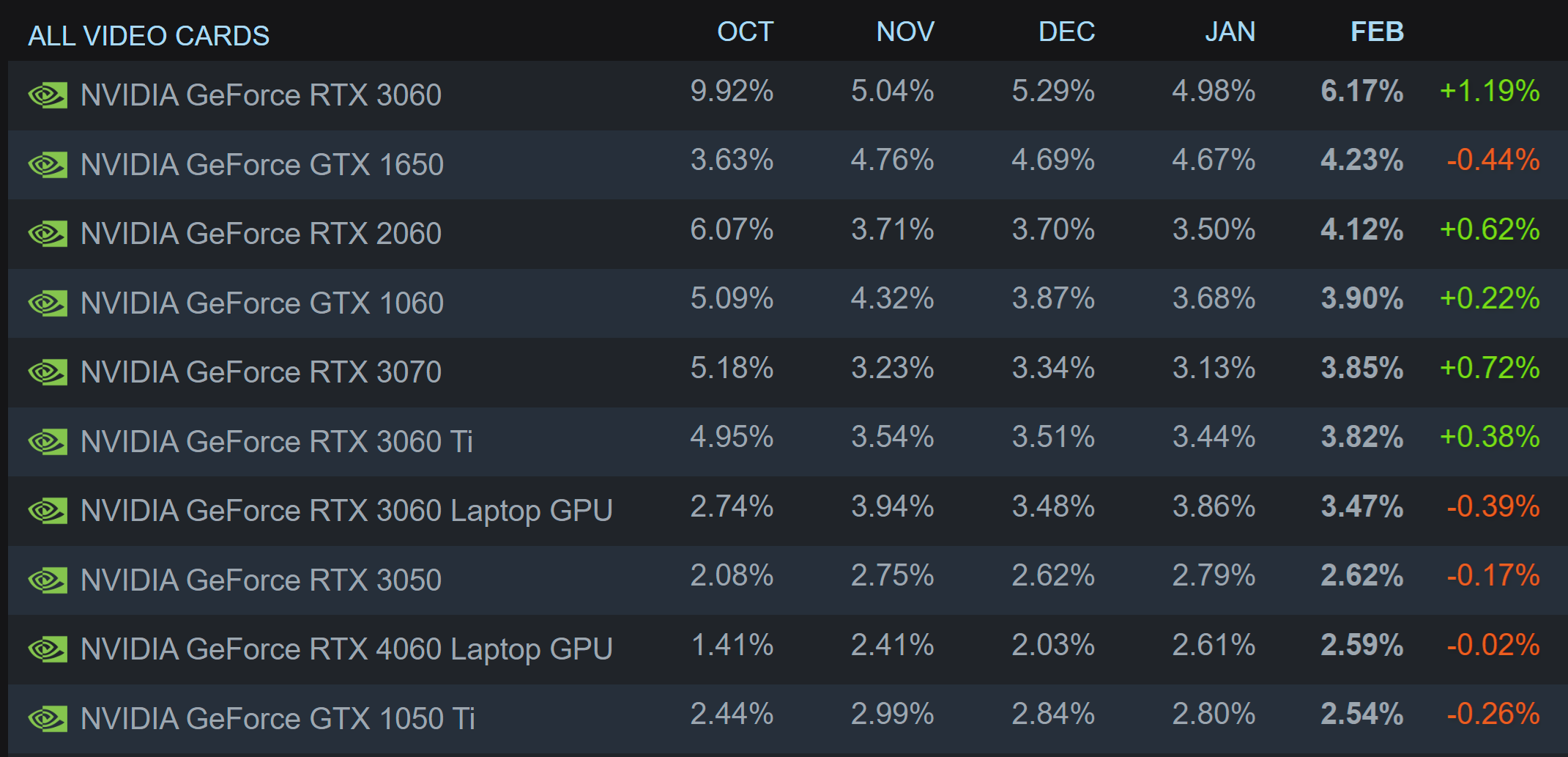Open NVIDIA GeForce RTX 4060 Laptop GPU entry
This screenshot has width=1568, height=757.
pyautogui.click(x=346, y=649)
